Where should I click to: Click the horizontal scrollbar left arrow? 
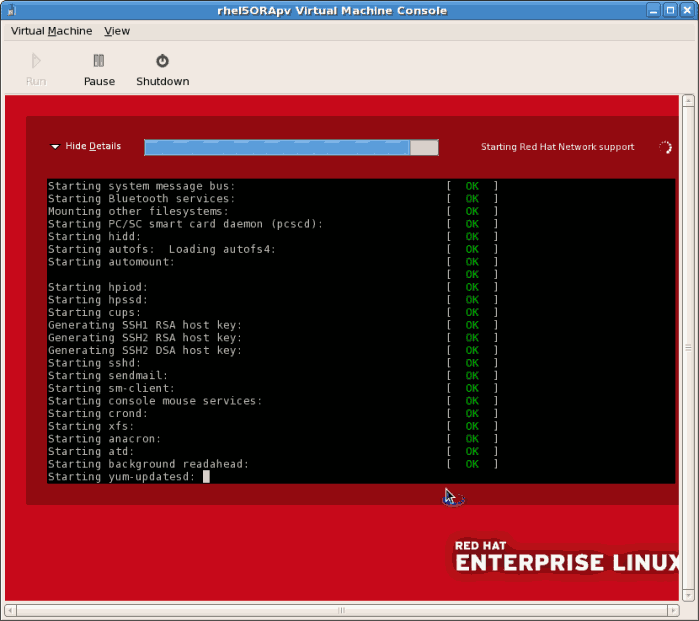(10, 609)
